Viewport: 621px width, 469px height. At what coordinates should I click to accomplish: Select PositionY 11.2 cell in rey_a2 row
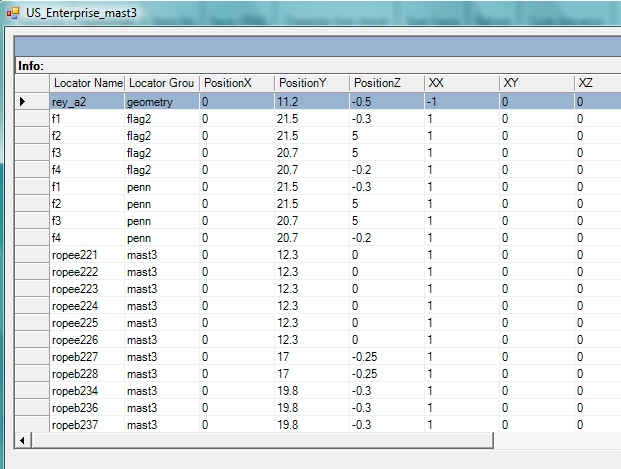point(312,102)
